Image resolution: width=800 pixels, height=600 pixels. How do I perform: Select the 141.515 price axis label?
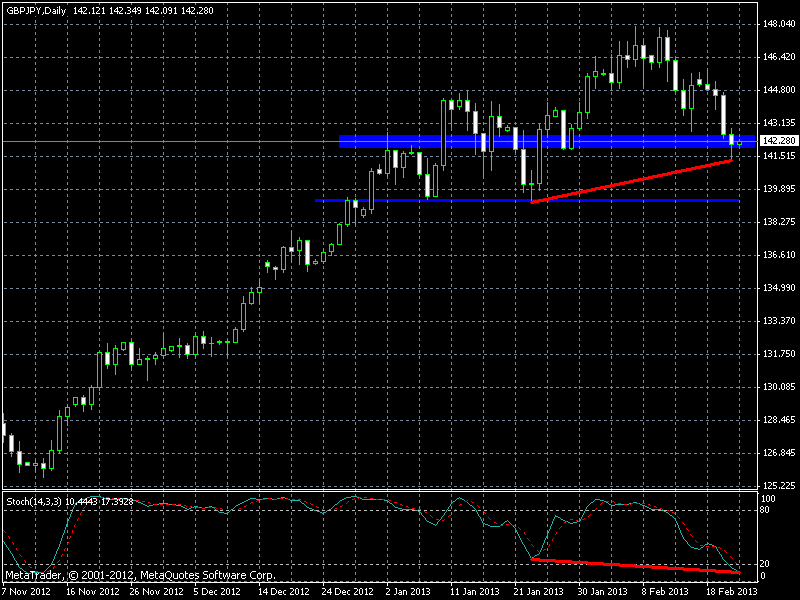(x=779, y=156)
